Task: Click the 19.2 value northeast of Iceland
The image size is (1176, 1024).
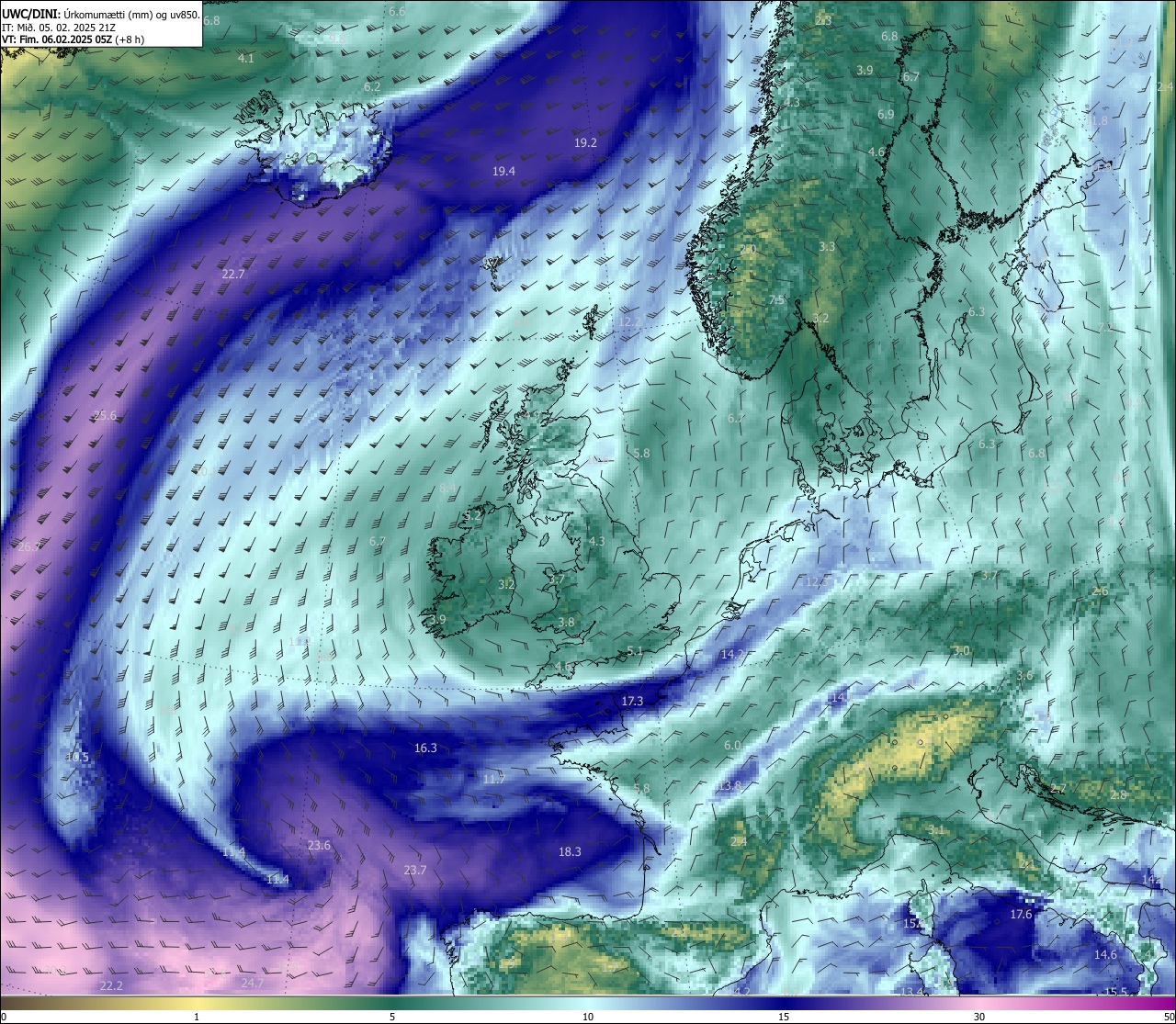Action: [585, 142]
